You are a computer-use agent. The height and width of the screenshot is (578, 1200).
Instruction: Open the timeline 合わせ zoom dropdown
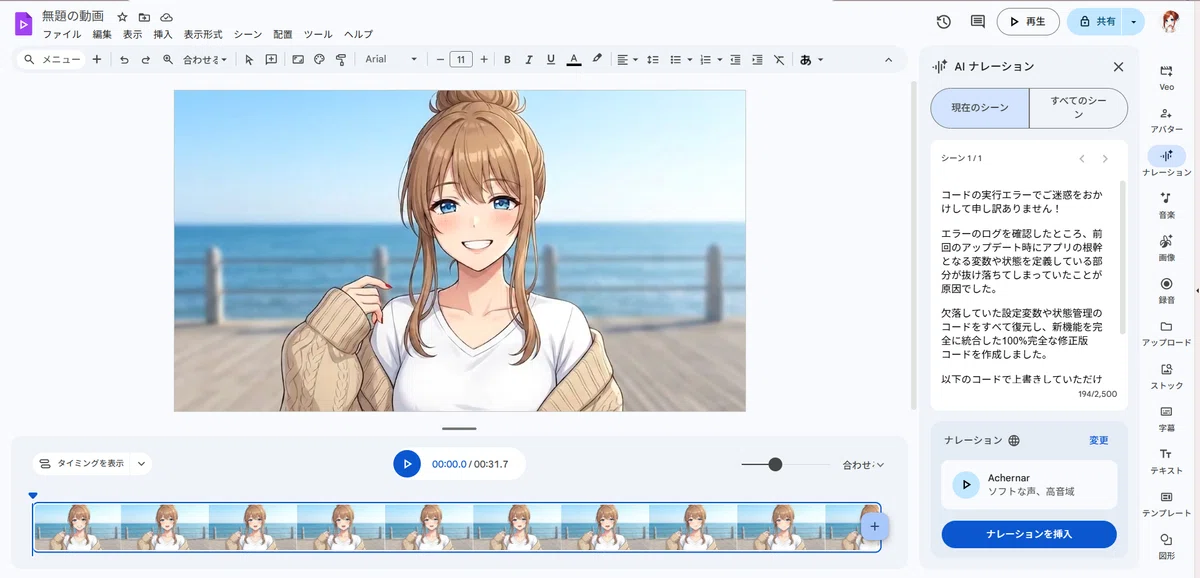(864, 464)
